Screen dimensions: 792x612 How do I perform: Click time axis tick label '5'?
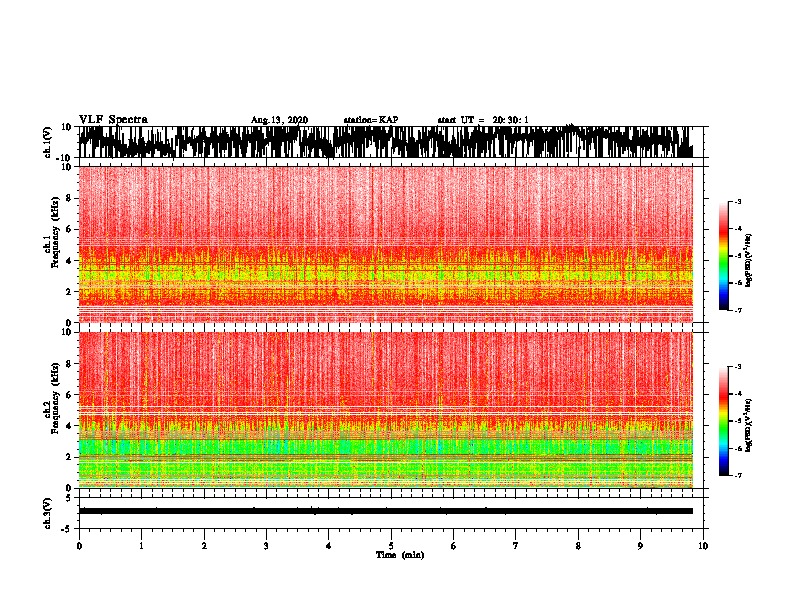pos(391,546)
